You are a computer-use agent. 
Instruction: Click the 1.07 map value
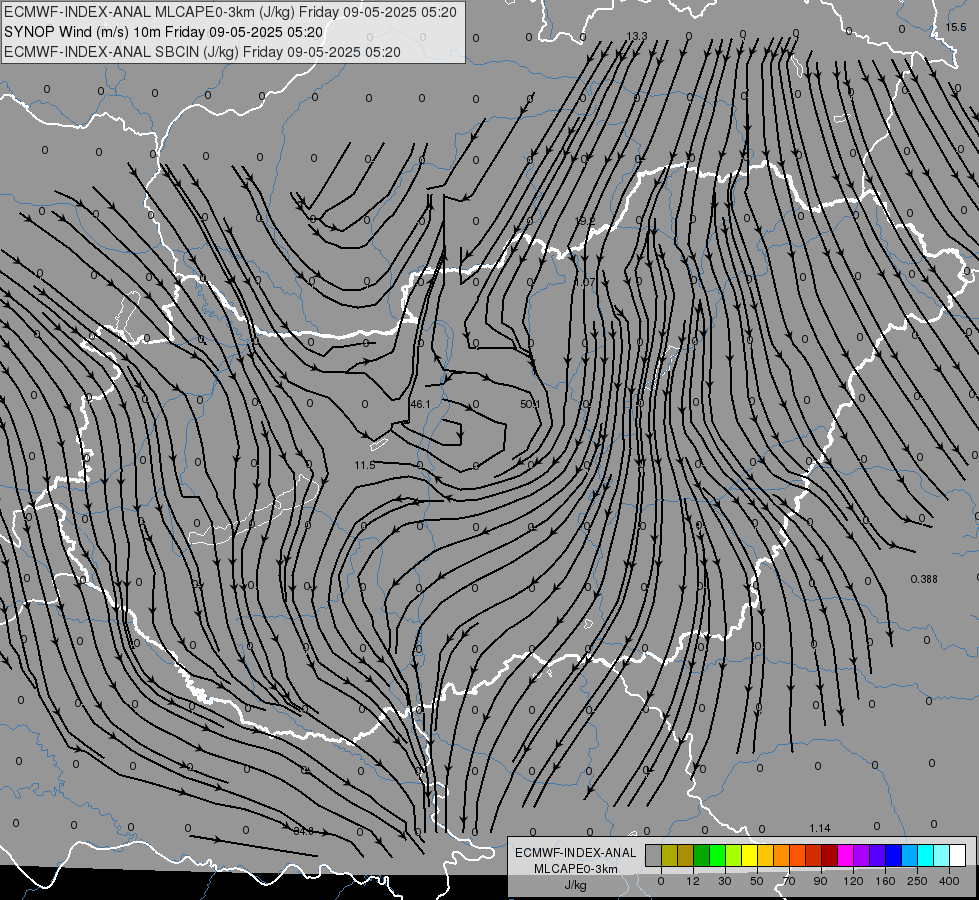pos(585,282)
